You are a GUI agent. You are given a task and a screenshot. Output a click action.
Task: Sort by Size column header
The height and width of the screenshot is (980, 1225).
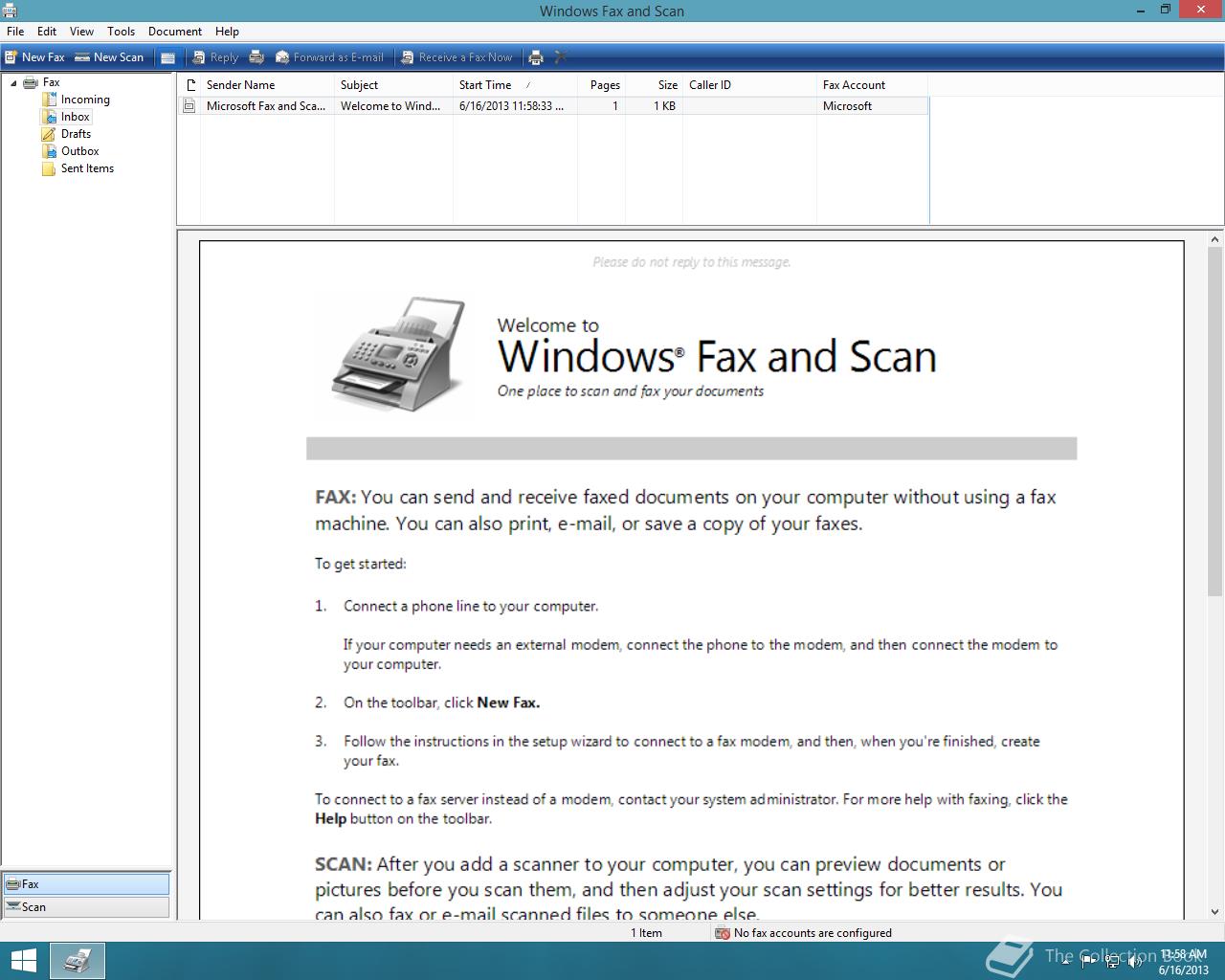click(x=654, y=85)
